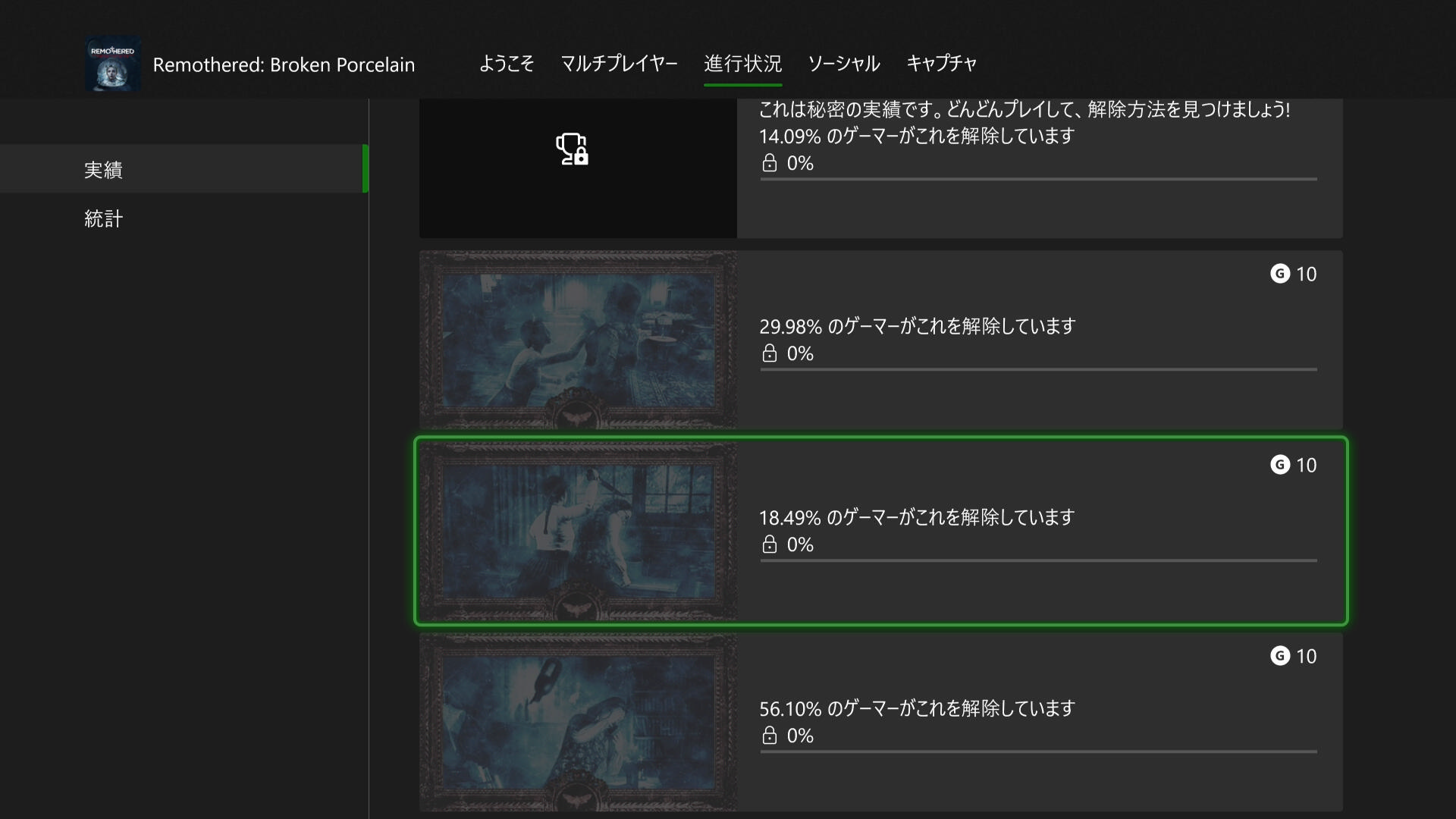Click lock icon on 14.09% secret achievement

click(x=769, y=163)
